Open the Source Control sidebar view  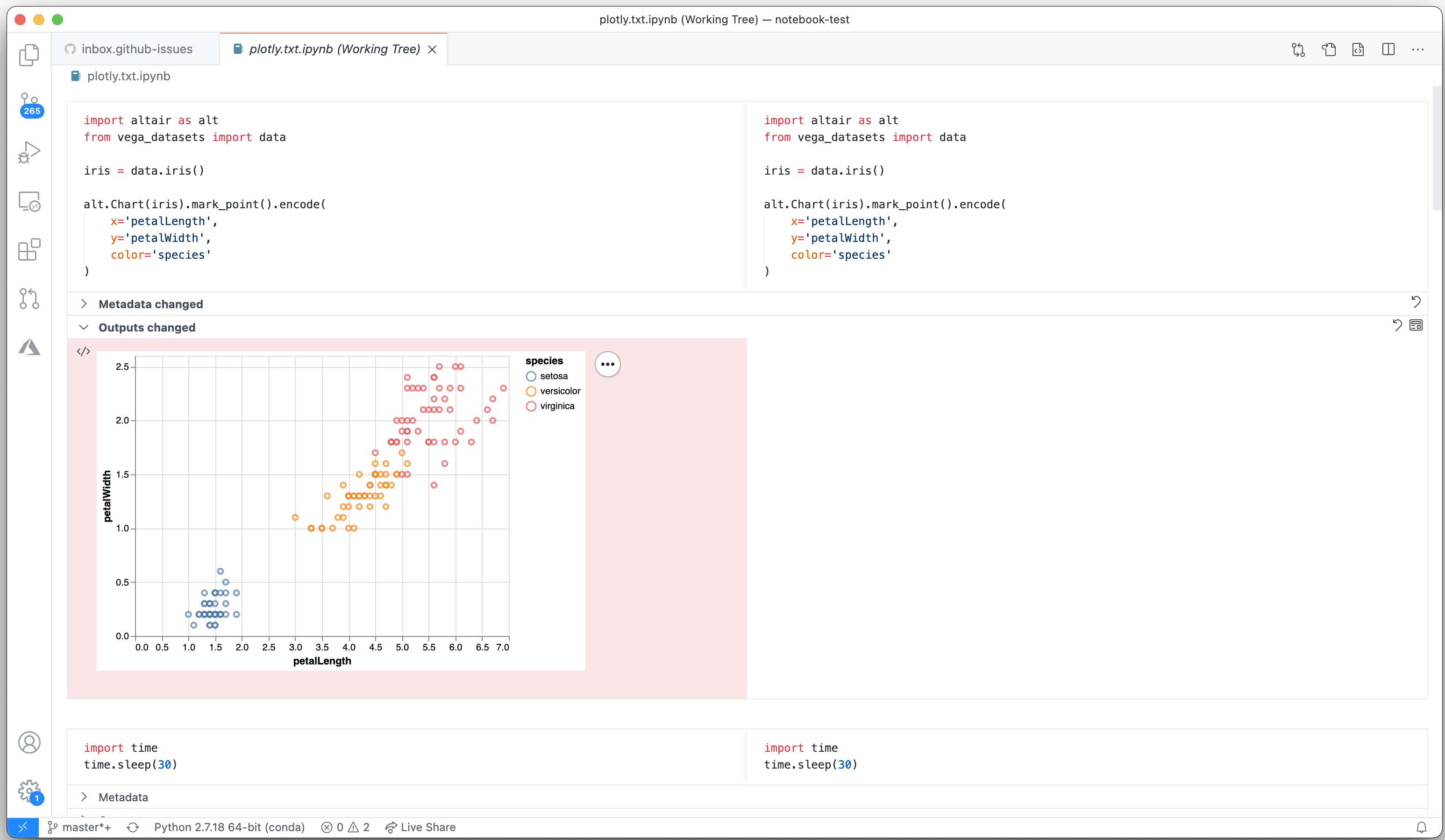tap(30, 104)
